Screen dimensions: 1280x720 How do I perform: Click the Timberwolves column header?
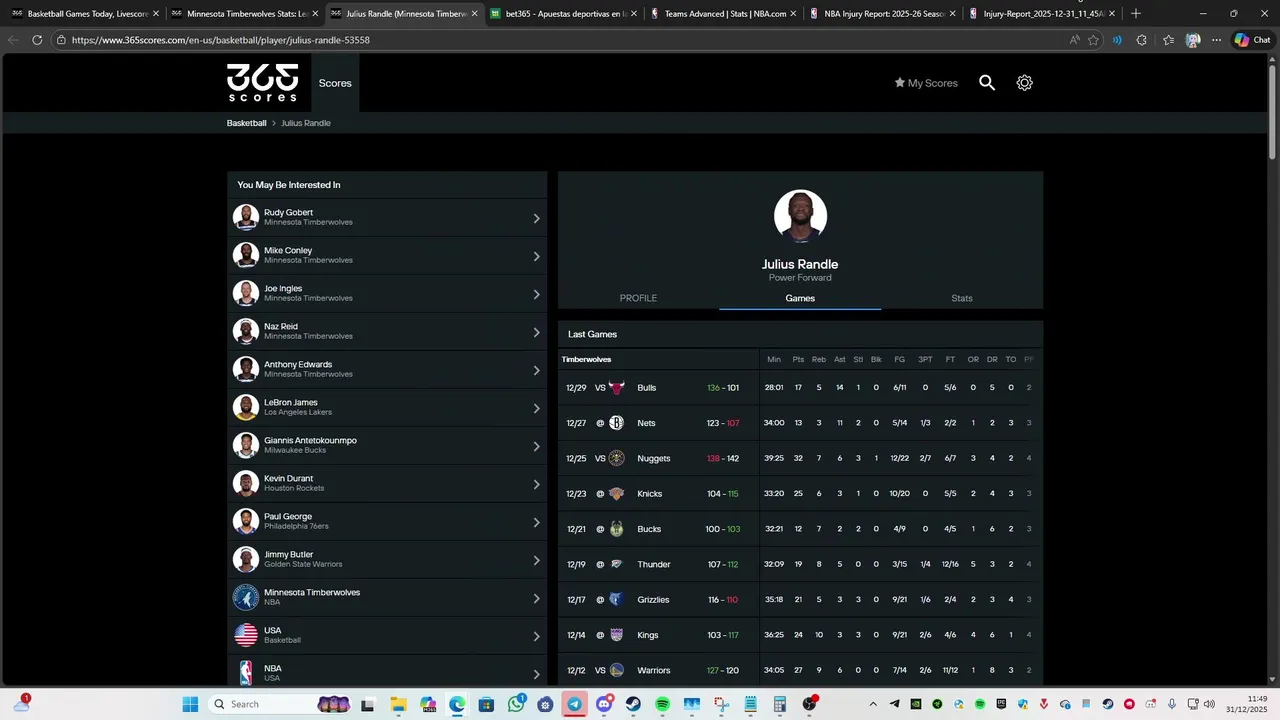586,359
